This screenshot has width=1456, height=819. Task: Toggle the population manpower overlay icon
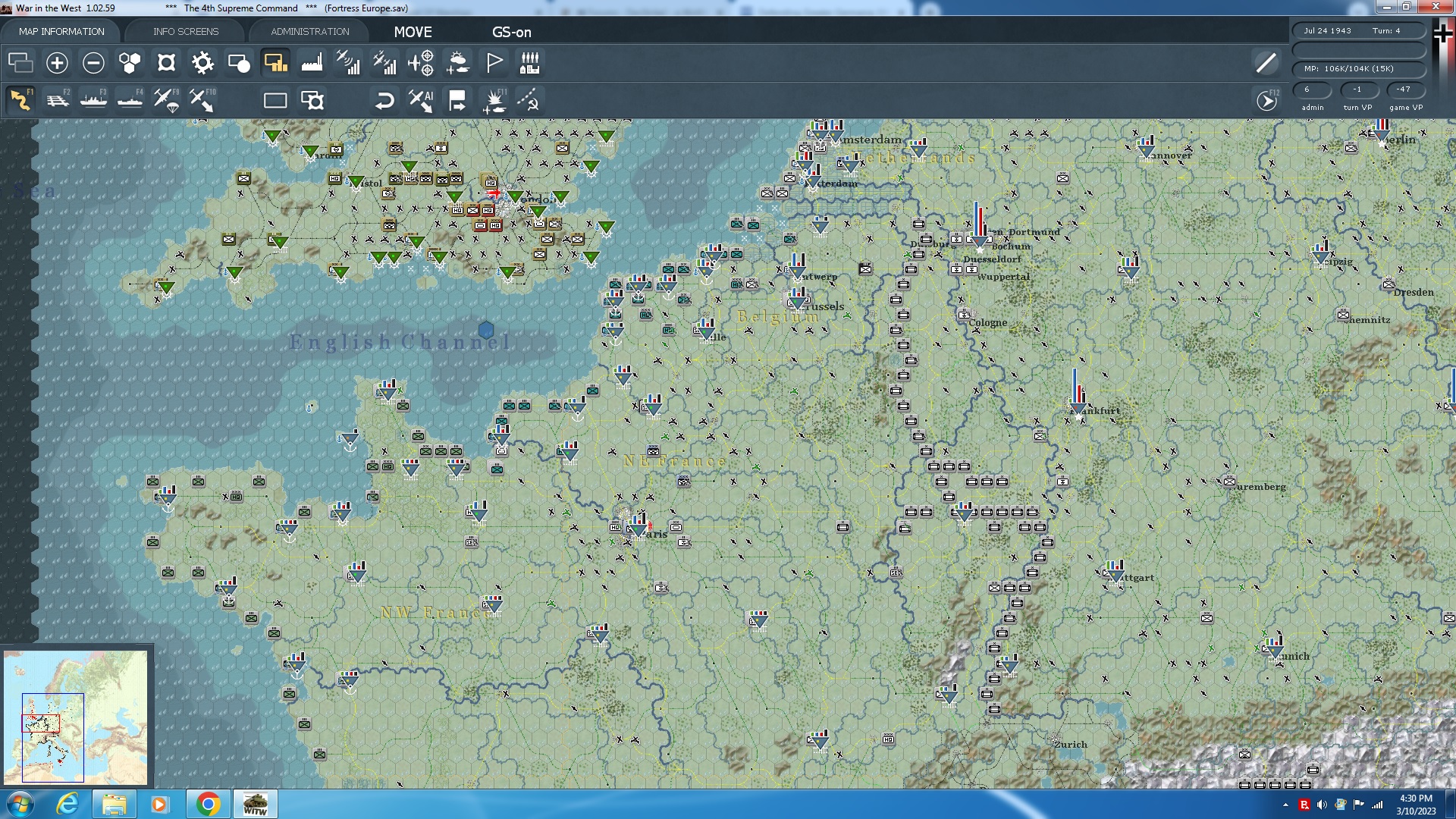(x=530, y=63)
